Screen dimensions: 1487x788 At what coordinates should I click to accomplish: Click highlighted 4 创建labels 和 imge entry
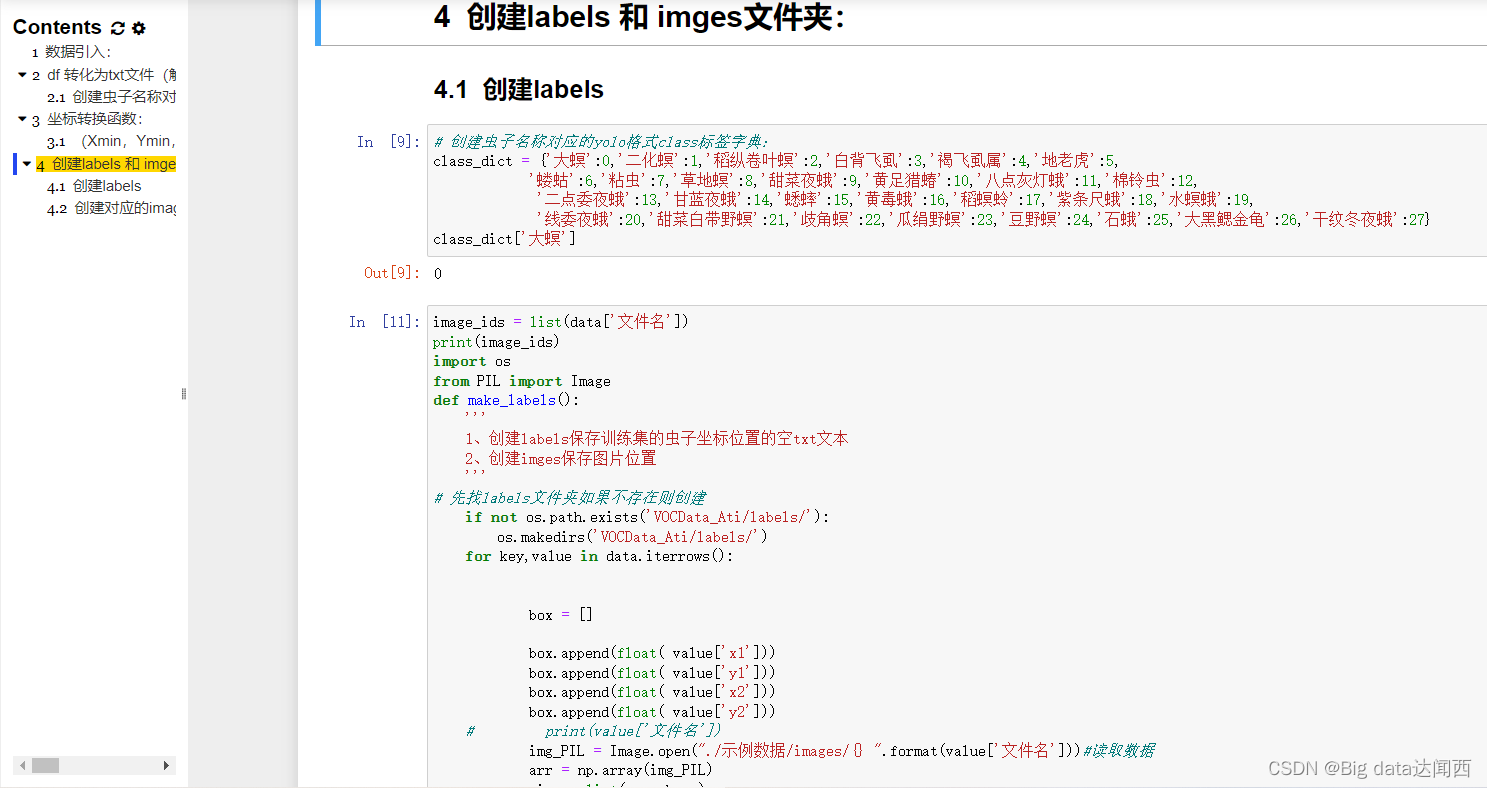tap(112, 164)
